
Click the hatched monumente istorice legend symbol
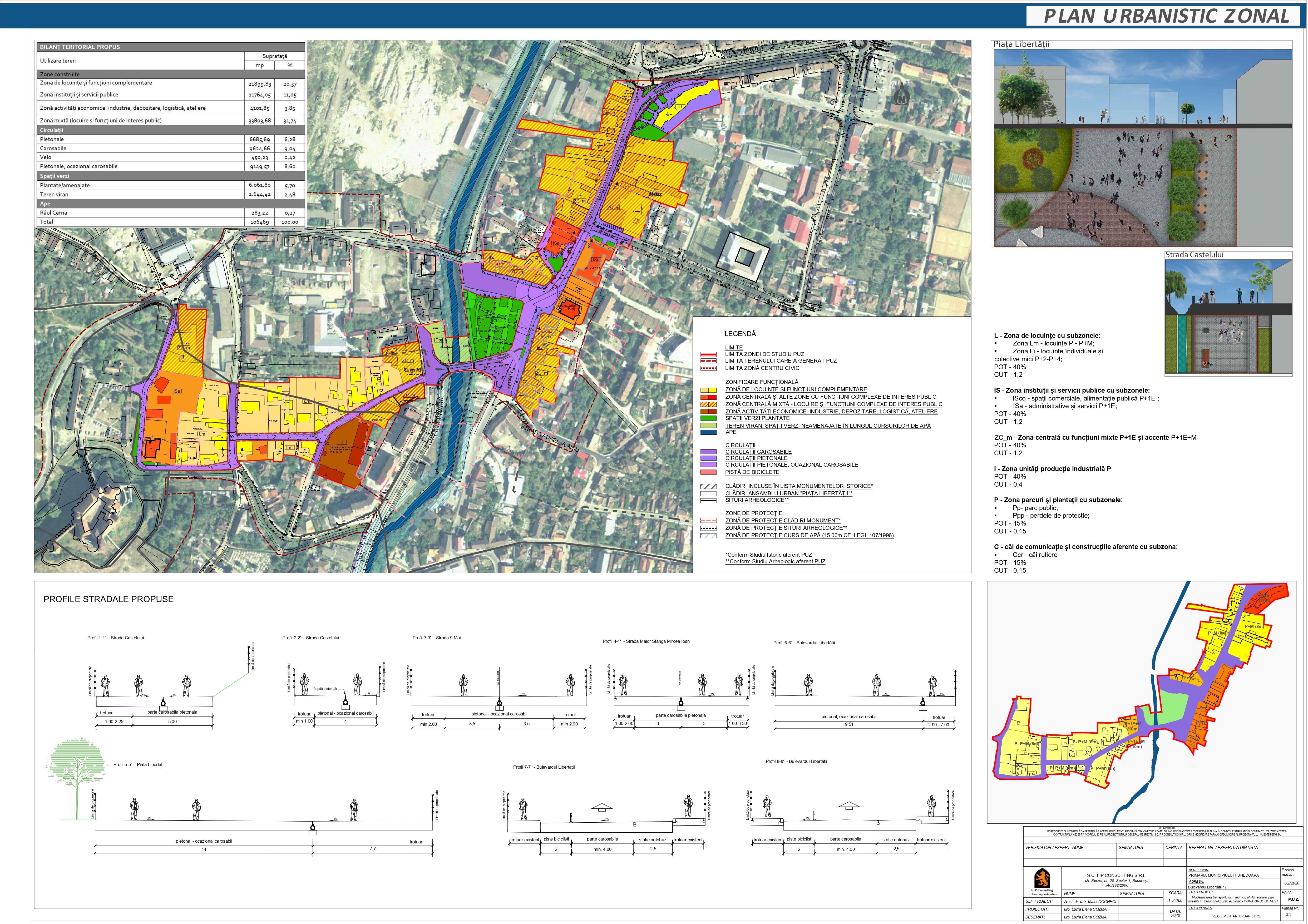(x=708, y=487)
